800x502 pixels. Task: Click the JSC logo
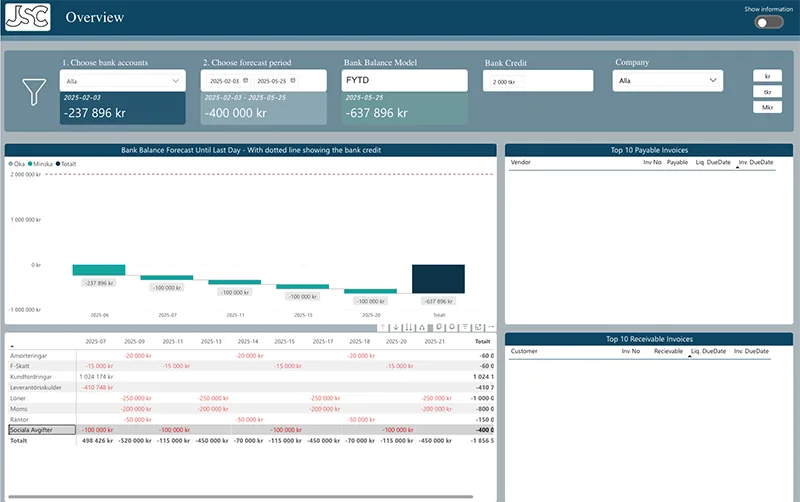[x=27, y=18]
